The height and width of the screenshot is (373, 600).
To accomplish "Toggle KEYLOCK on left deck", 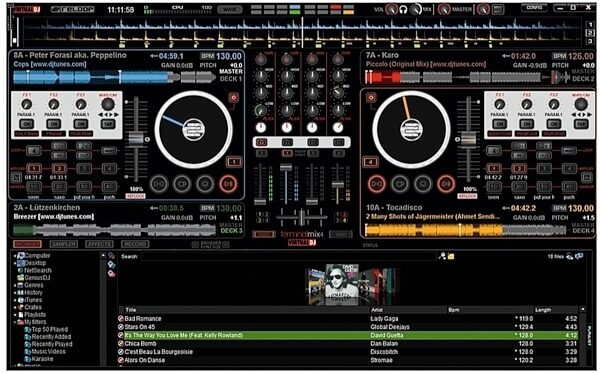I will pyautogui.click(x=135, y=196).
